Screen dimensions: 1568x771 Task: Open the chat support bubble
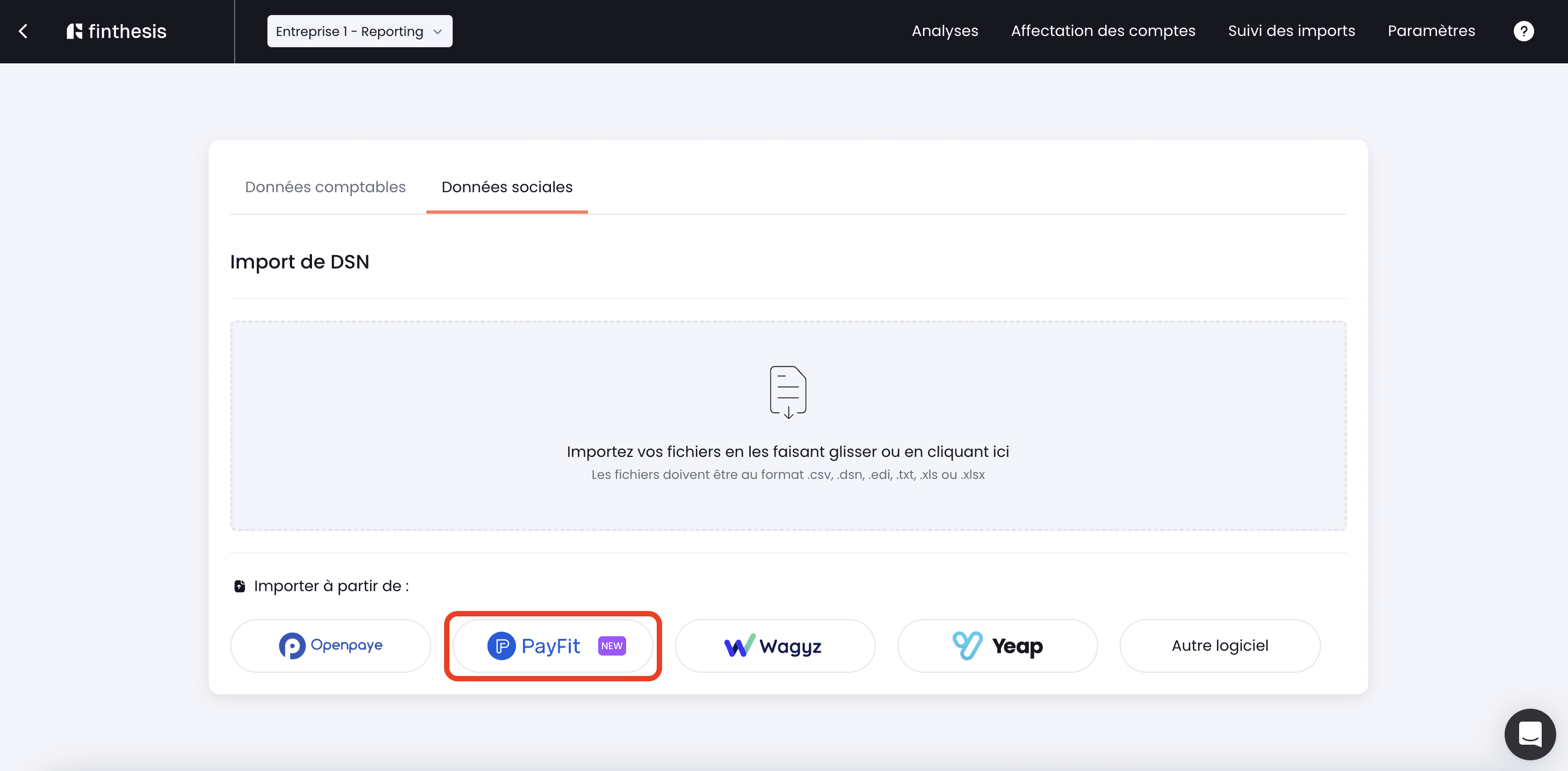(x=1530, y=734)
